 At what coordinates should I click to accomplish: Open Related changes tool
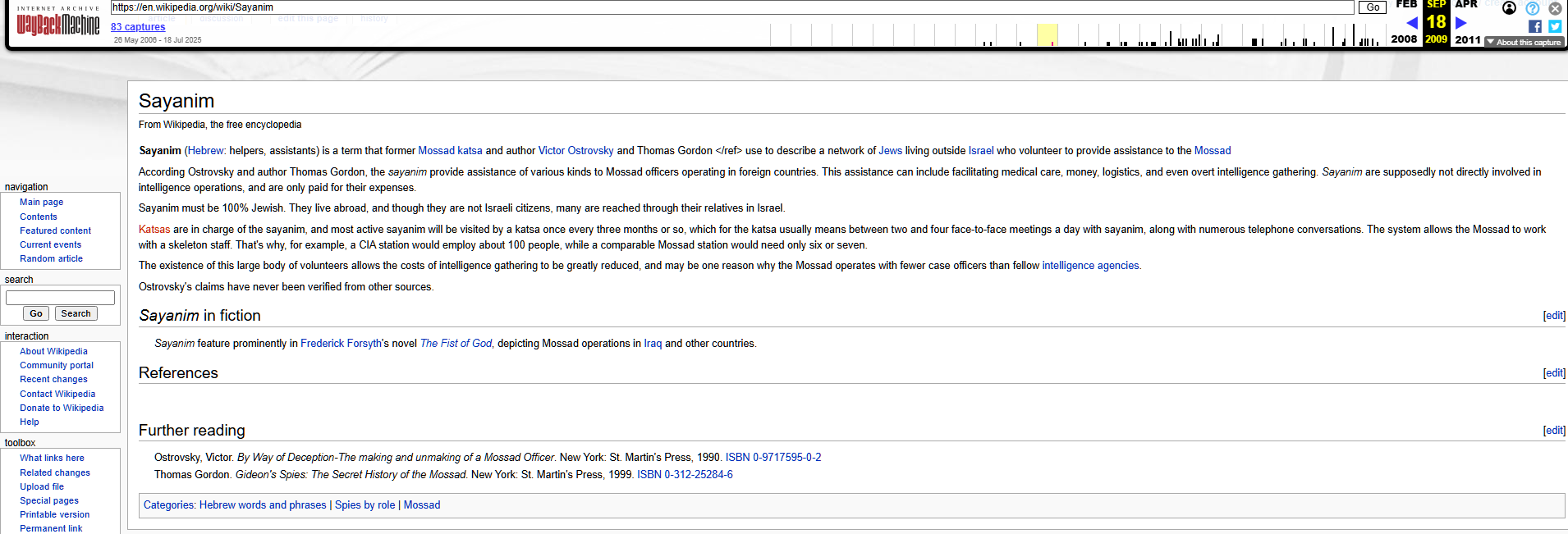[x=55, y=472]
